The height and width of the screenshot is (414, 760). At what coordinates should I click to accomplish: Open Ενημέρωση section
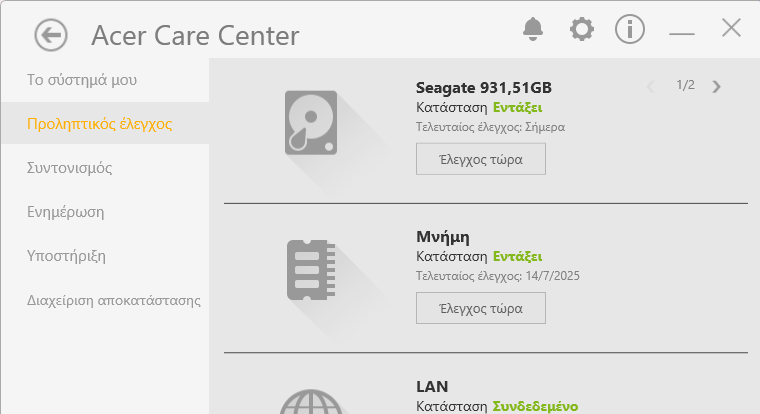(65, 212)
